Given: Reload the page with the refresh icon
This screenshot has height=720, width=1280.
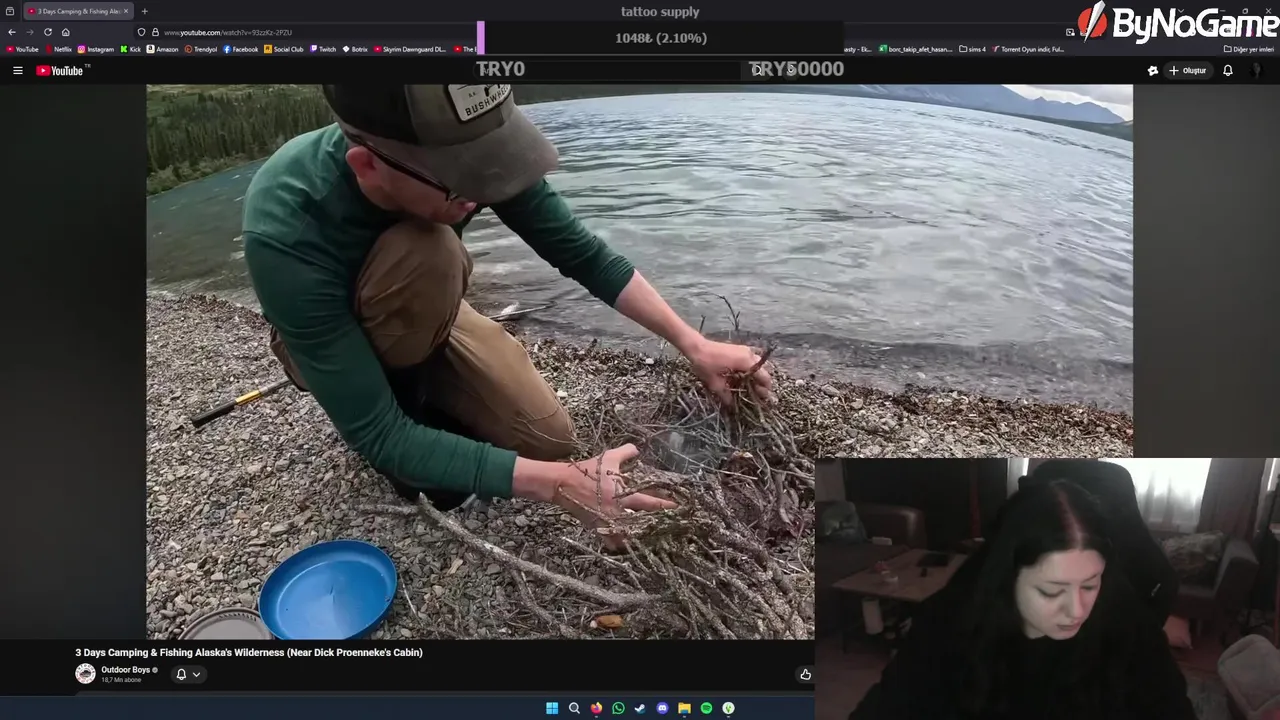Looking at the screenshot, I should [x=47, y=32].
